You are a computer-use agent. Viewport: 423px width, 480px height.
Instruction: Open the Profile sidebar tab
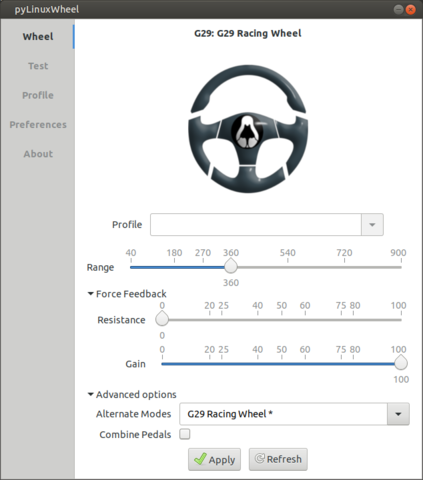pyautogui.click(x=38, y=95)
